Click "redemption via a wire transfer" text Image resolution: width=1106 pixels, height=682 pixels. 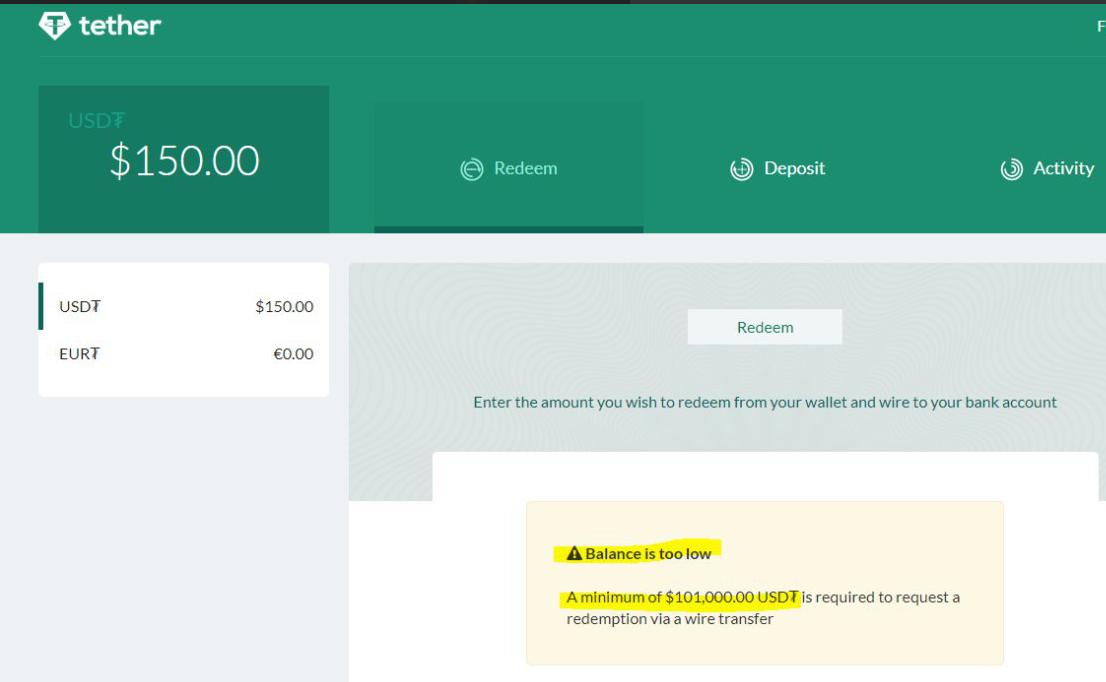[670, 619]
